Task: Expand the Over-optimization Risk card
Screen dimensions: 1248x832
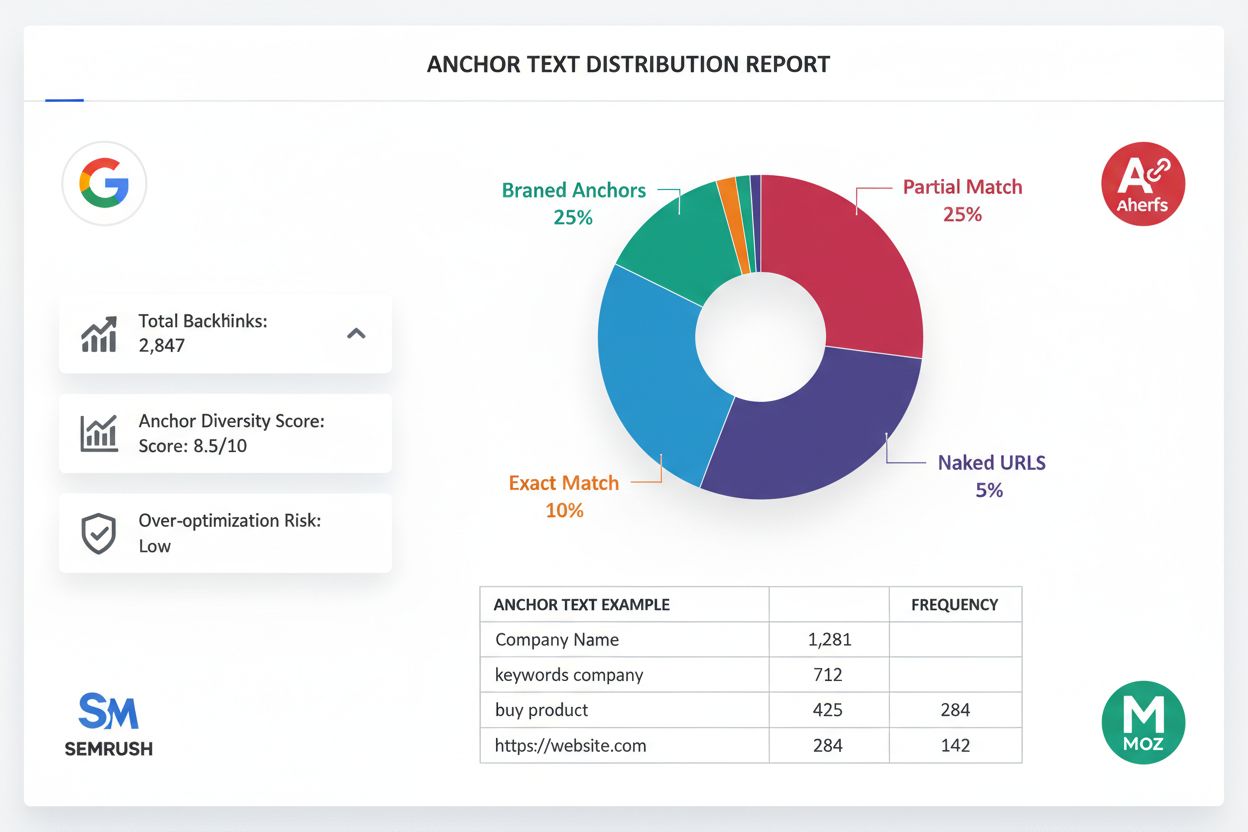Action: tap(225, 532)
